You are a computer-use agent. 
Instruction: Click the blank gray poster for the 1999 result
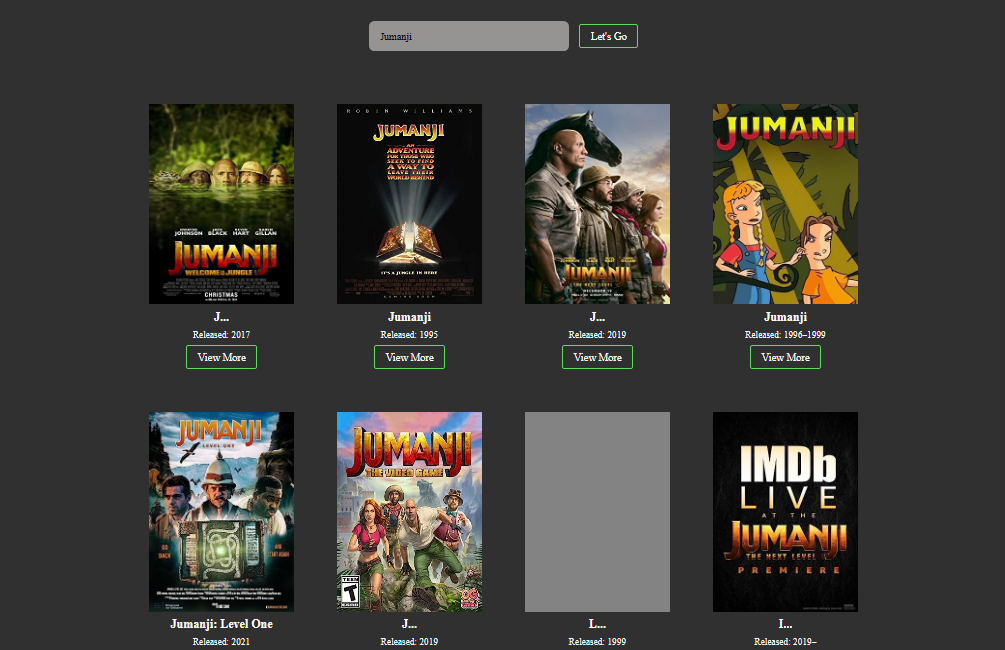click(597, 511)
